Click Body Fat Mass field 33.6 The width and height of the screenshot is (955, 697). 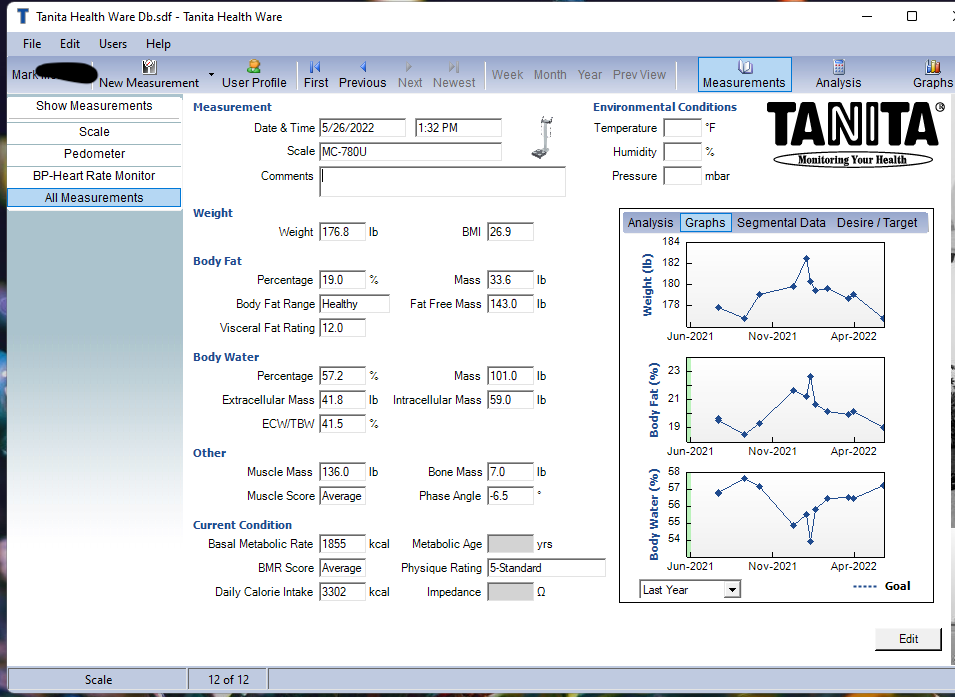tap(510, 280)
